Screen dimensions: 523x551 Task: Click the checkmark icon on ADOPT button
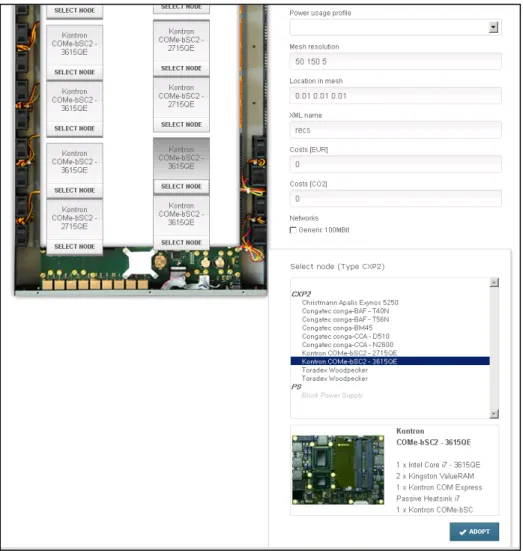tap(463, 532)
